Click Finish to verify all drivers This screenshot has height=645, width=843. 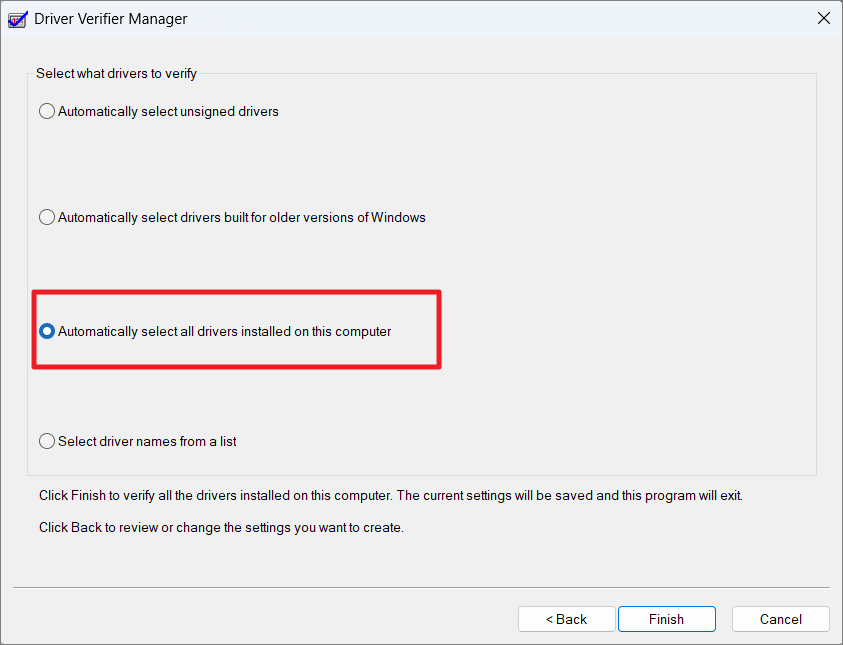667,619
